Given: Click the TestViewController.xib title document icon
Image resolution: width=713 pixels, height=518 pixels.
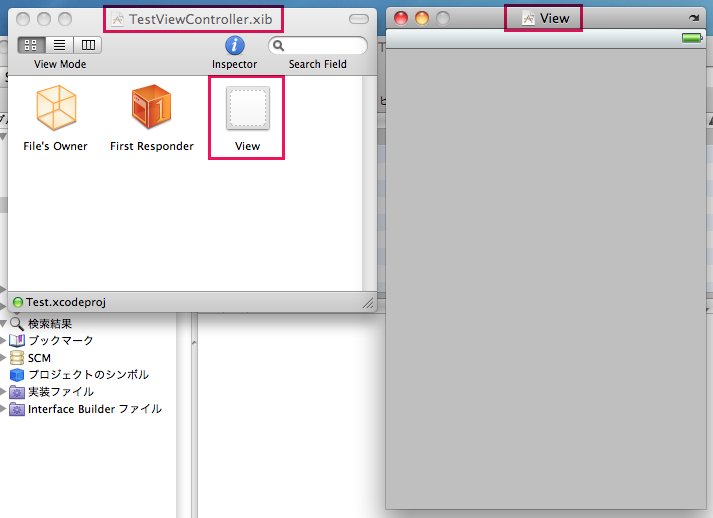Looking at the screenshot, I should pyautogui.click(x=118, y=20).
